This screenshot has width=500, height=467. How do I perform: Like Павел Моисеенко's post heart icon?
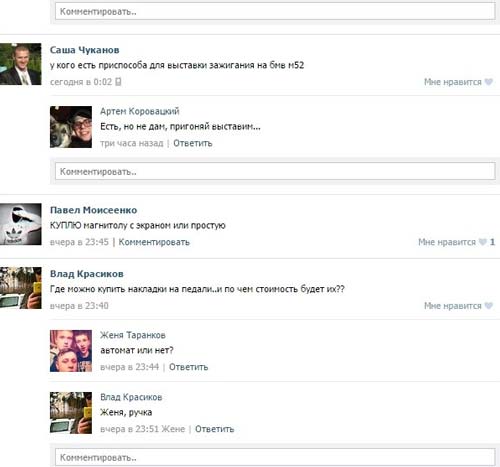coord(482,242)
